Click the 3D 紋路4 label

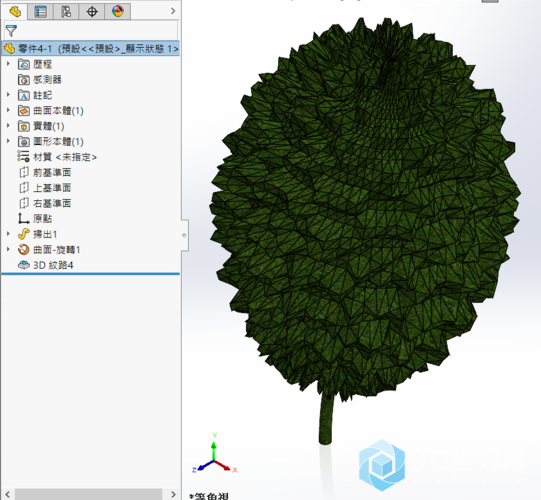tap(53, 265)
